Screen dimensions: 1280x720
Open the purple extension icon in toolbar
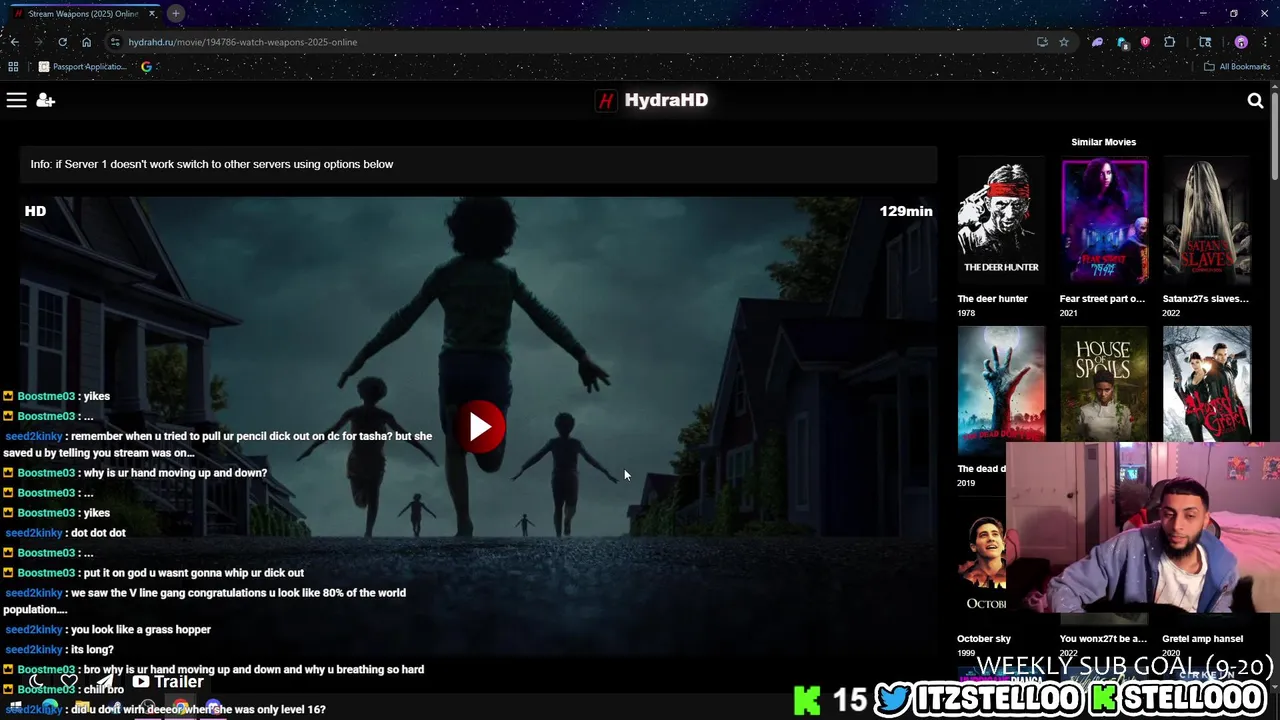(1097, 42)
